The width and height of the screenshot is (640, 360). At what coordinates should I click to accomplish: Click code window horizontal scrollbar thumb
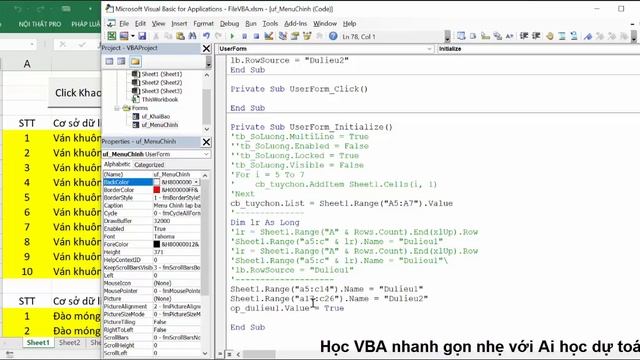click(x=259, y=354)
